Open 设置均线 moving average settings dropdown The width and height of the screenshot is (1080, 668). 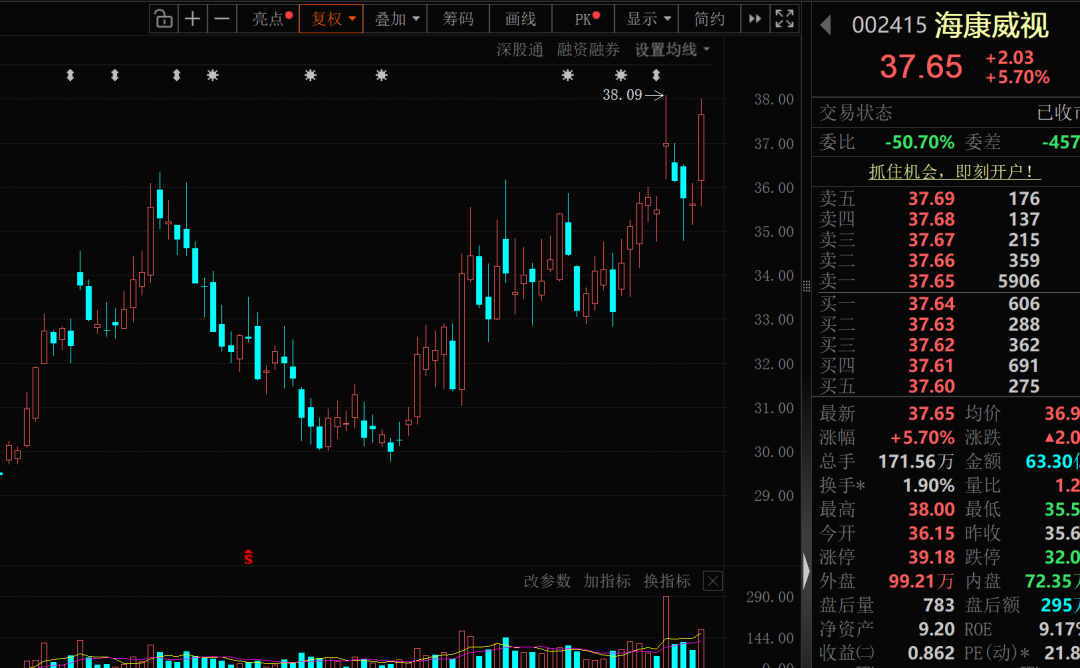pyautogui.click(x=672, y=50)
